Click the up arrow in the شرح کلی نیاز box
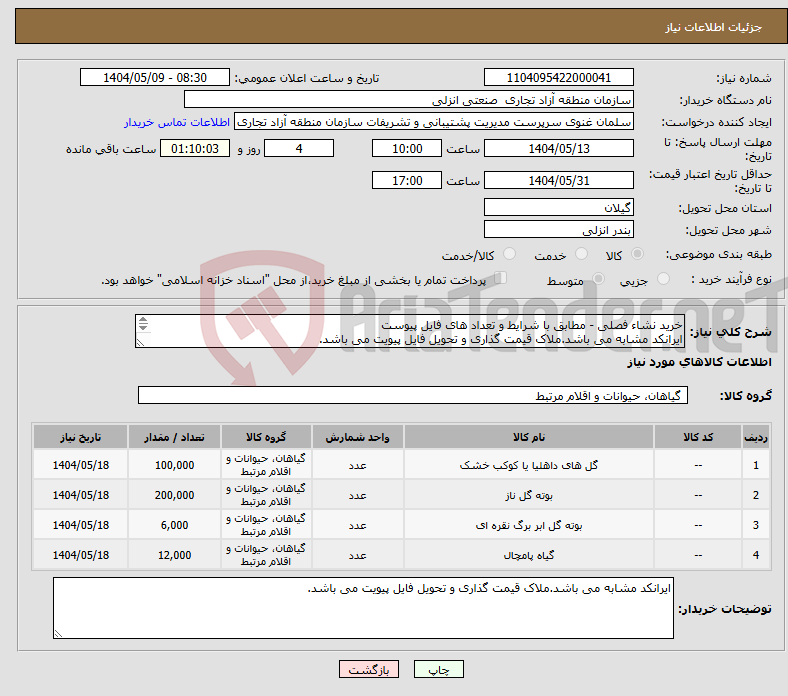The width and height of the screenshot is (788, 696). [x=143, y=322]
